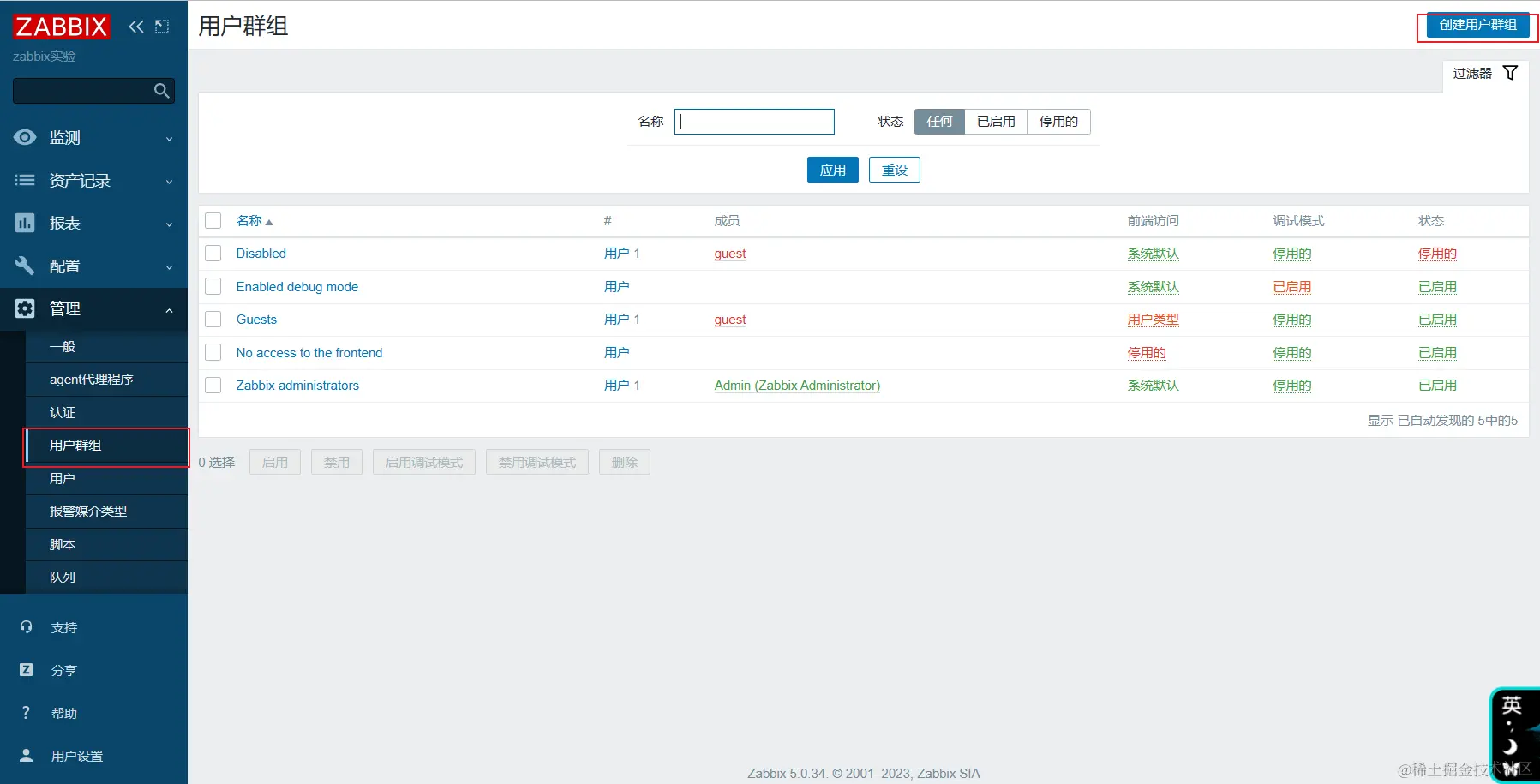Viewport: 1540px width, 784px height.
Task: Click the 重设 filter button
Action: click(x=895, y=170)
